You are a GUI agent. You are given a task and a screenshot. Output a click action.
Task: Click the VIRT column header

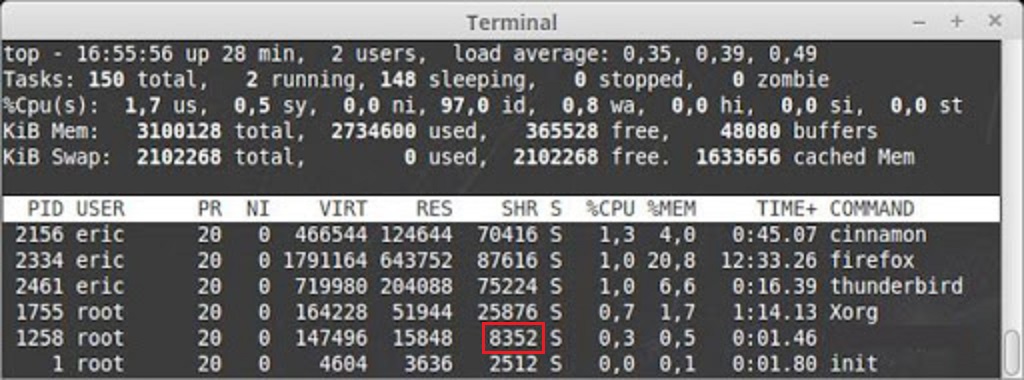[343, 209]
